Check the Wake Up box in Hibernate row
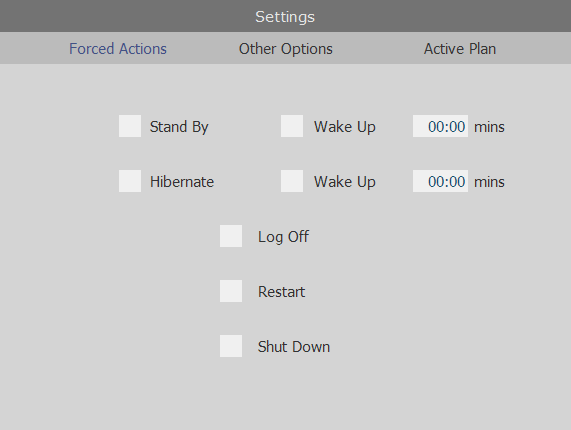 click(x=292, y=181)
